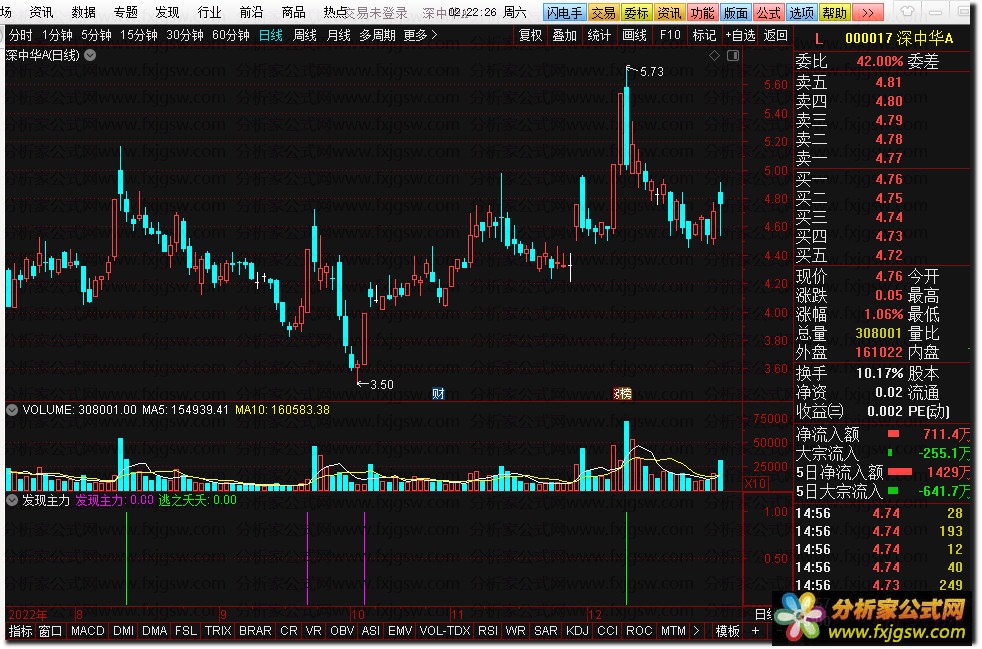Open the 发现 menu
This screenshot has height=649, width=982.
coord(167,12)
